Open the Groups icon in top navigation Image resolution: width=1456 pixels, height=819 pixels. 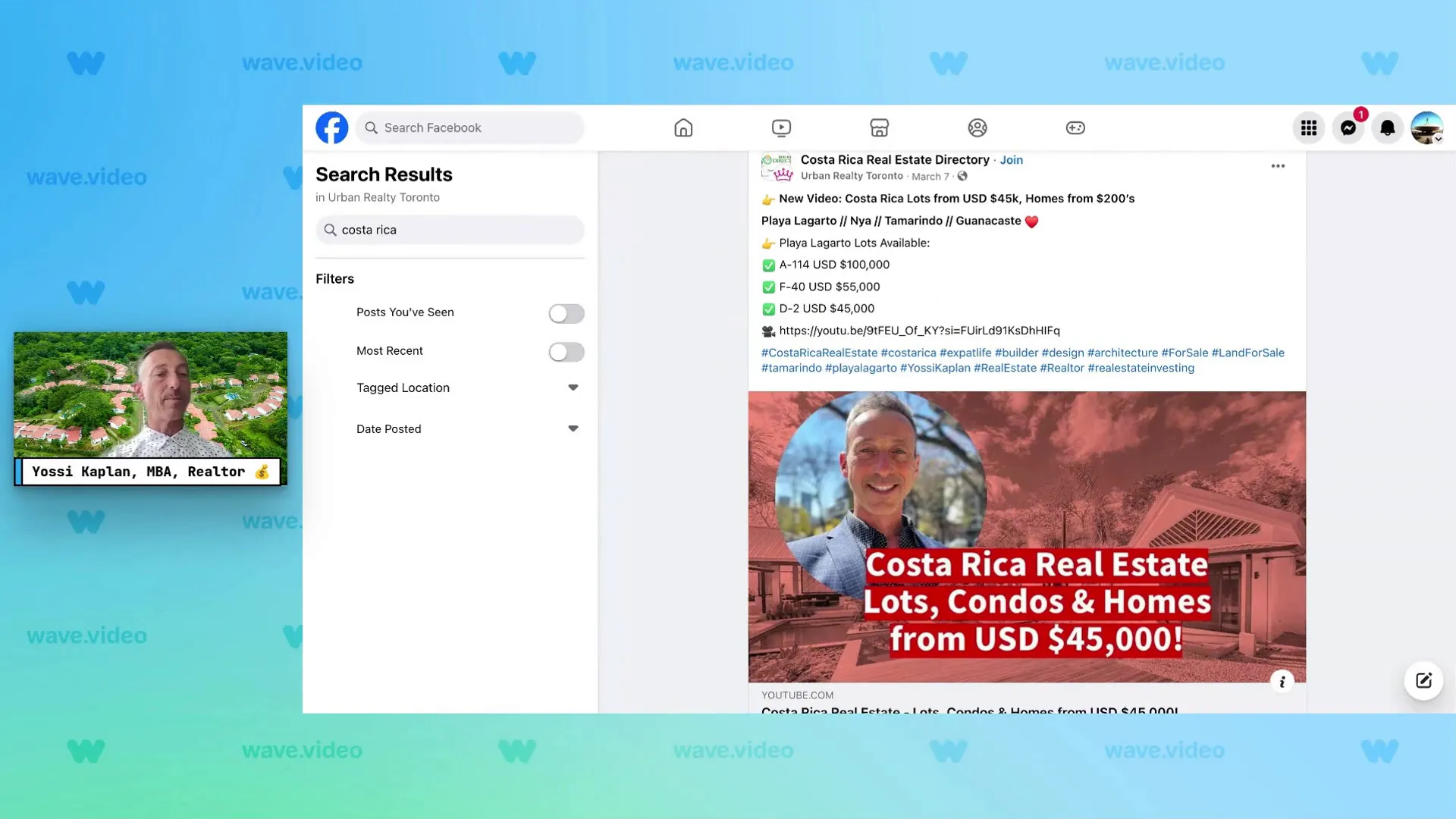click(977, 127)
